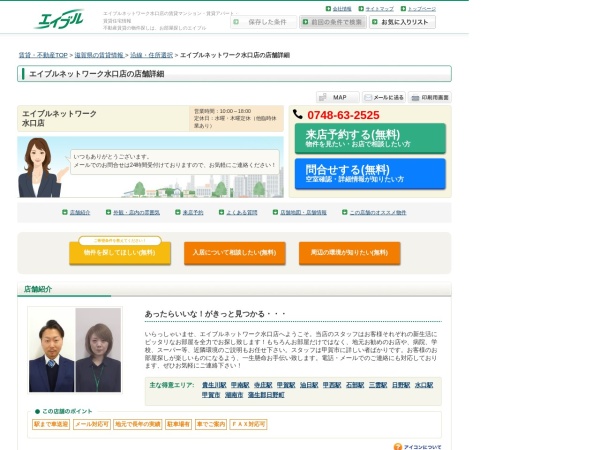The height and width of the screenshot is (450, 600).
Task: Open the 会社情報 link
Action: 342,8
